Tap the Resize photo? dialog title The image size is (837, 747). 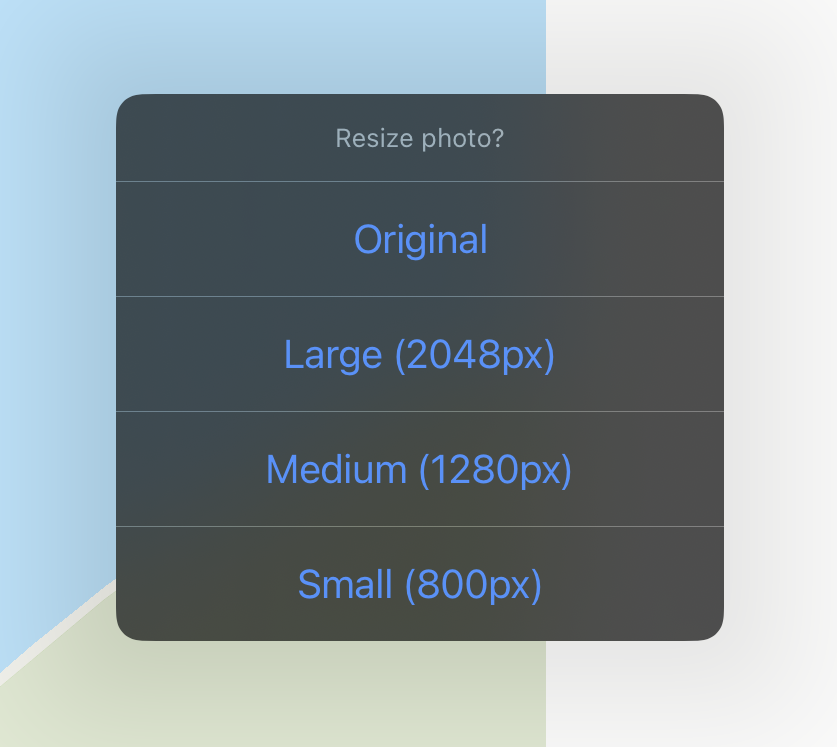tap(419, 139)
